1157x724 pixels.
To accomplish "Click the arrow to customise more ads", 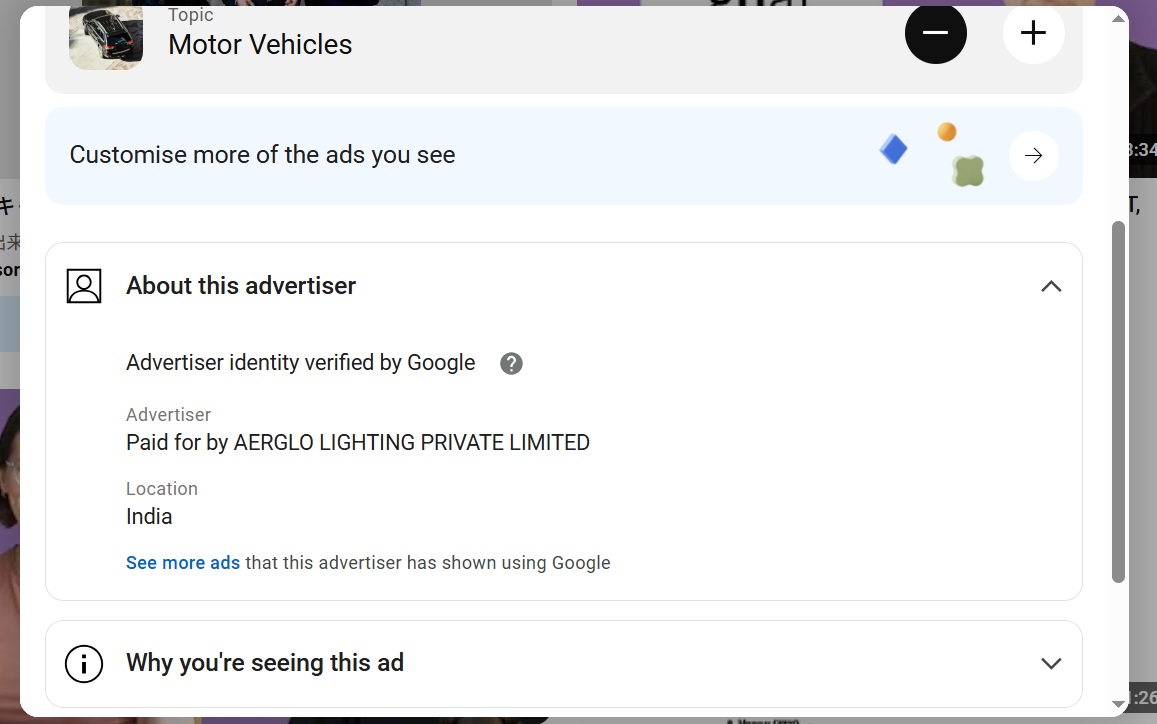I will click(x=1034, y=156).
